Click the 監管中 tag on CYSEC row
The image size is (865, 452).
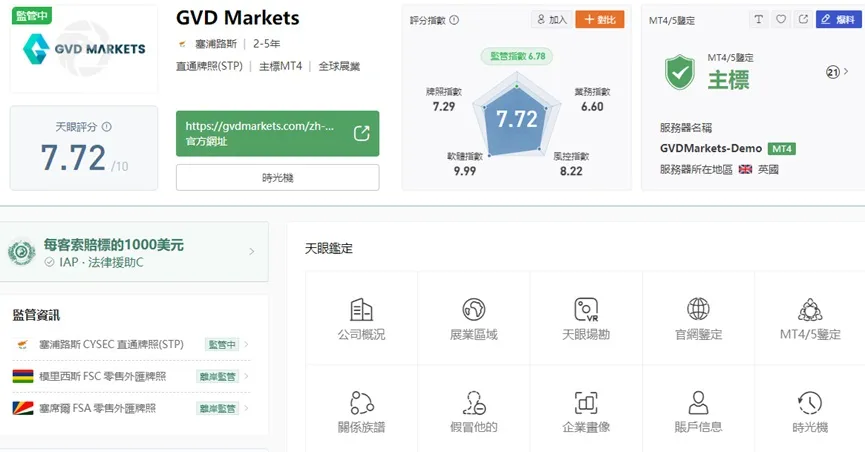click(222, 344)
